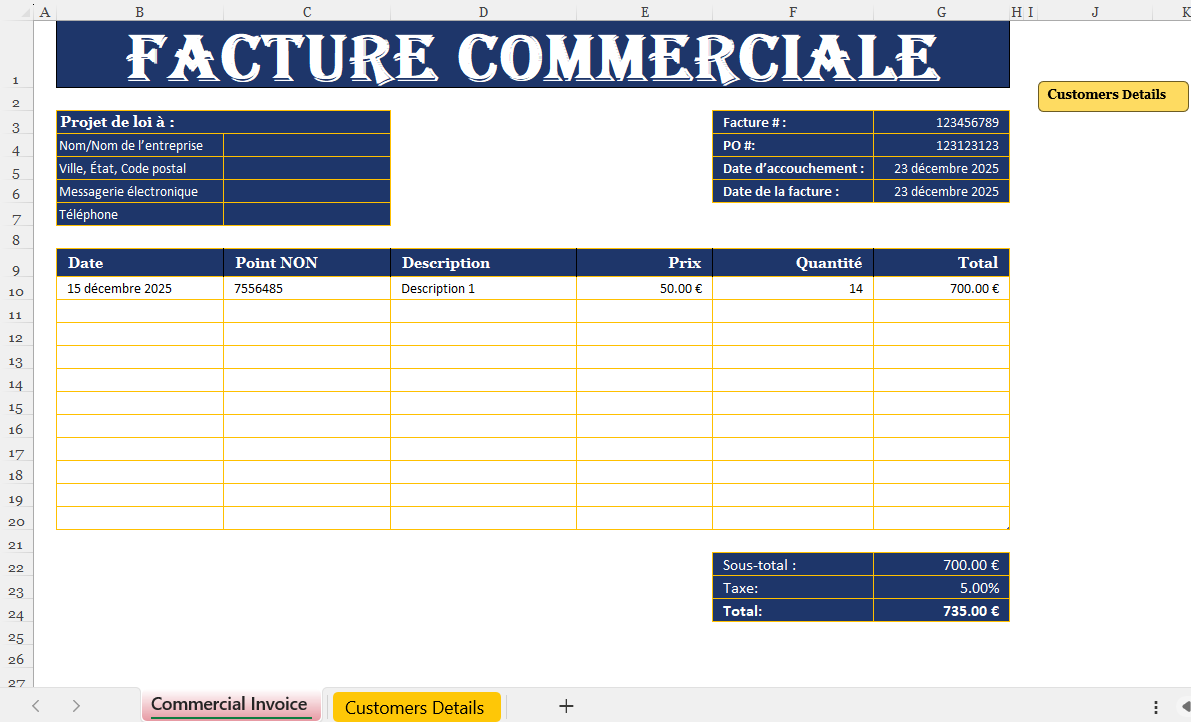Image resolution: width=1191 pixels, height=722 pixels.
Task: Select the invoice number cell 123456789
Action: pyautogui.click(x=941, y=122)
